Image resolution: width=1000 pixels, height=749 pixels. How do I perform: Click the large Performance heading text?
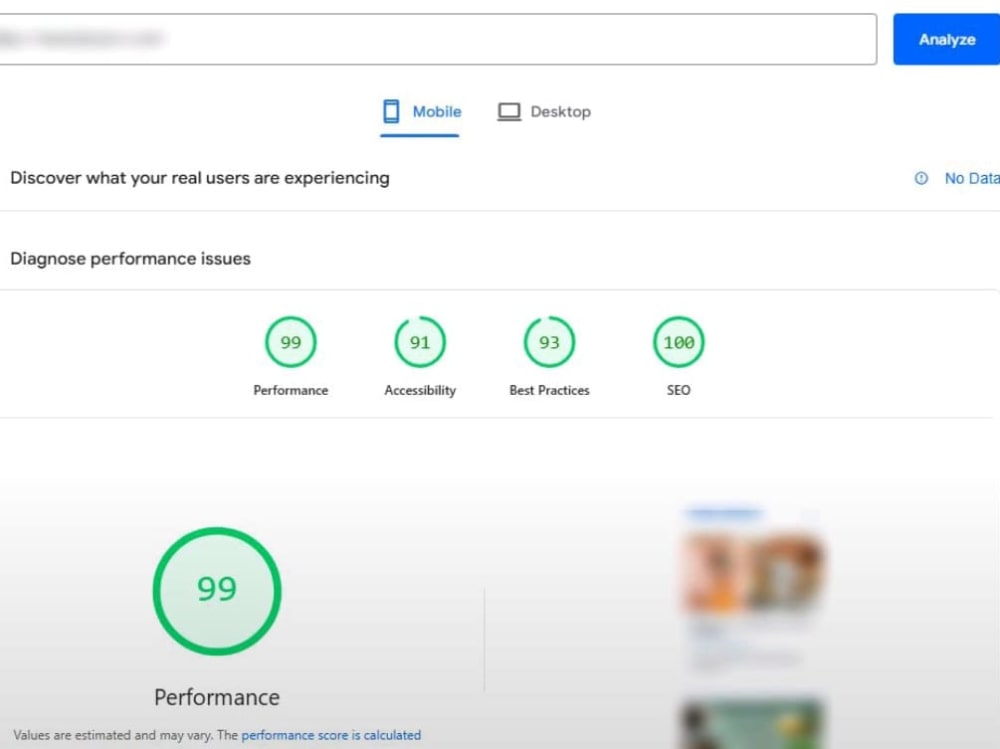click(217, 697)
